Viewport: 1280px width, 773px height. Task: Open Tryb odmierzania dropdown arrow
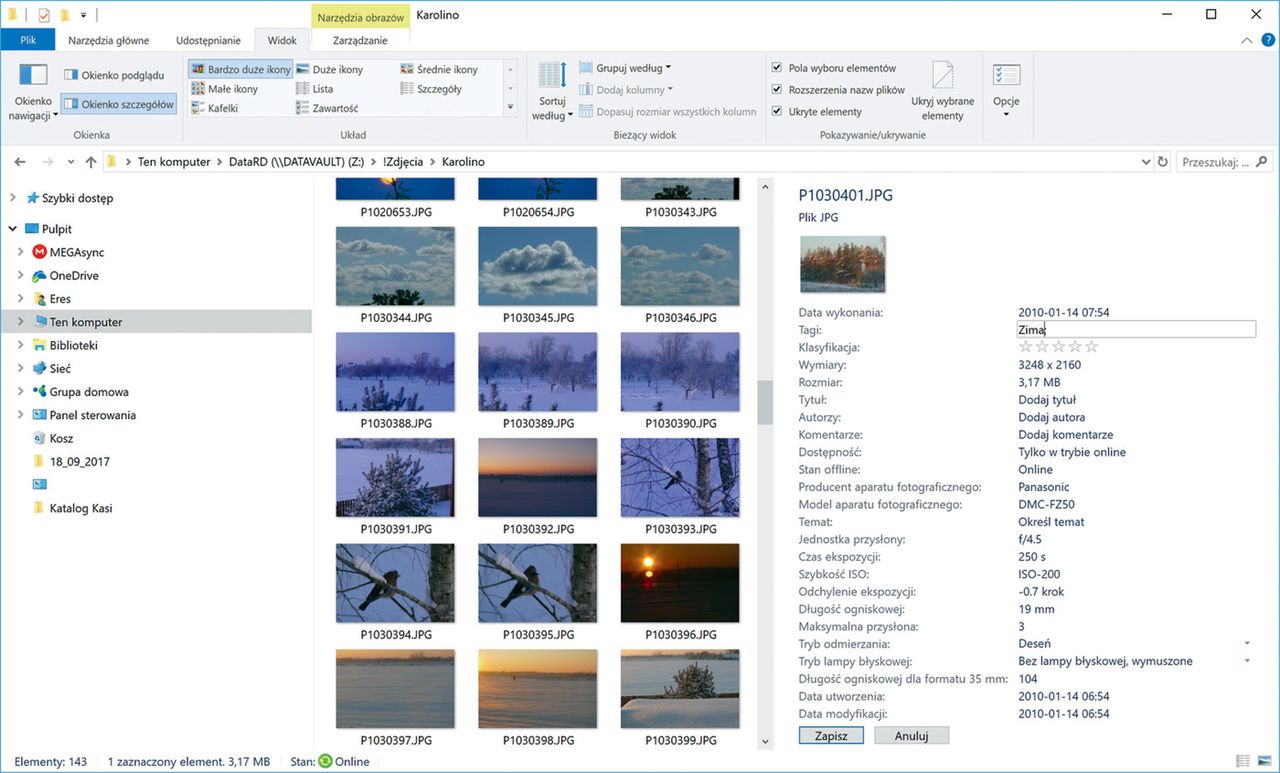click(x=1247, y=644)
